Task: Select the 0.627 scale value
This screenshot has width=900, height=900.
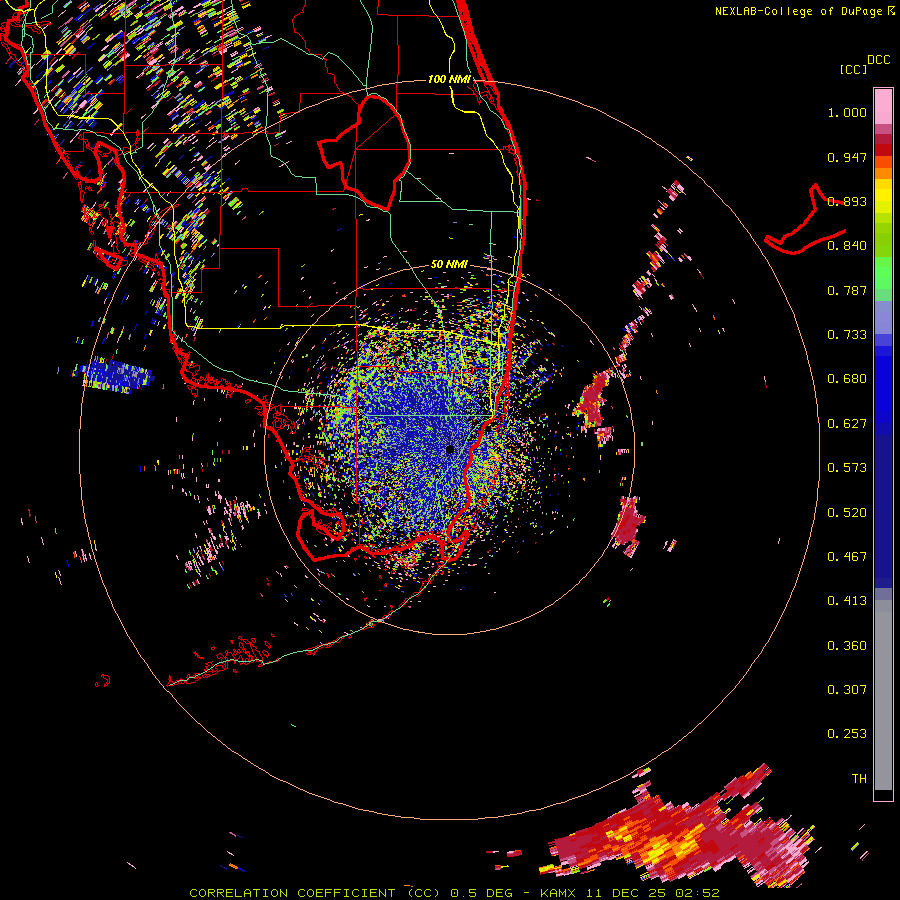Action: click(x=847, y=424)
